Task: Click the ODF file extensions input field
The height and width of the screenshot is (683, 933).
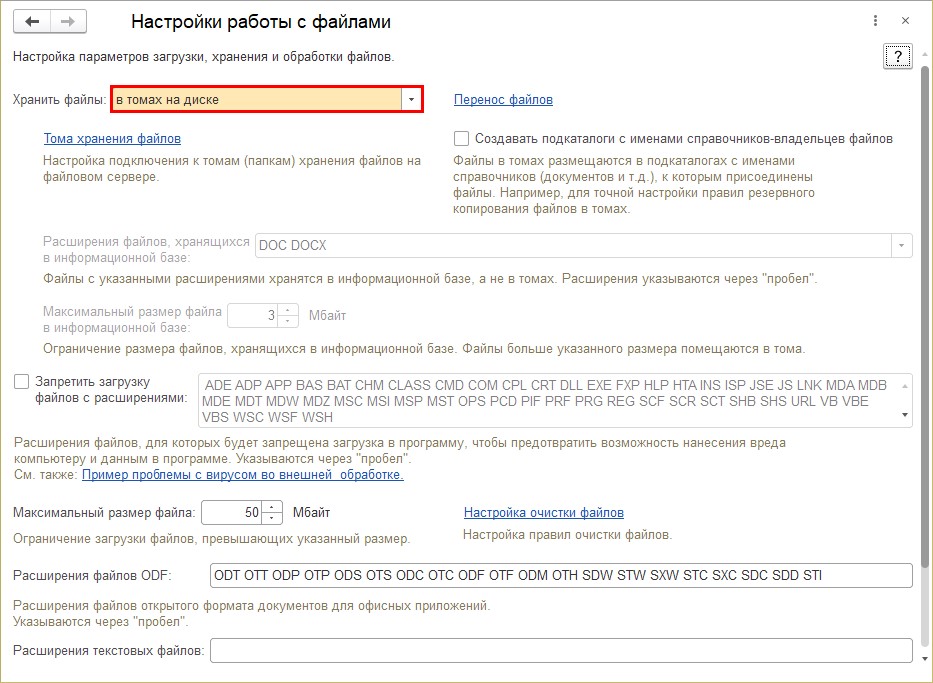Action: coord(561,575)
